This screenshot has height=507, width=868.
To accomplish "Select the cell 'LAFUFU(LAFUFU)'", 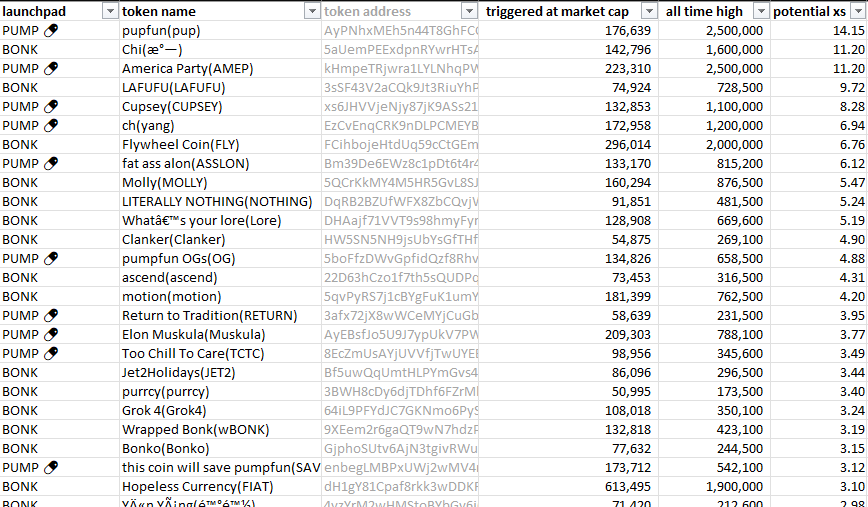I will pos(220,87).
